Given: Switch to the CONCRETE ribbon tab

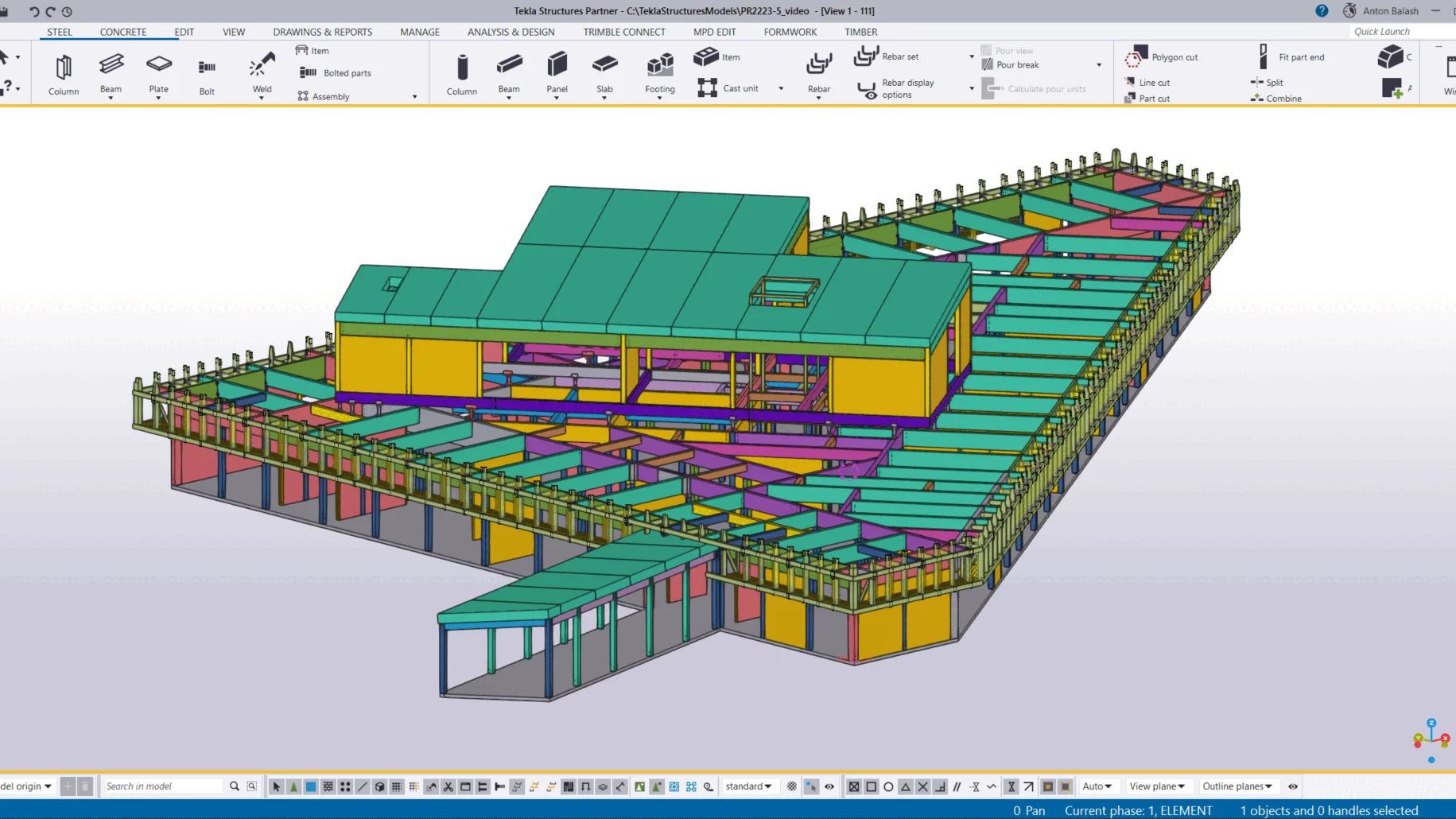Looking at the screenshot, I should (123, 32).
